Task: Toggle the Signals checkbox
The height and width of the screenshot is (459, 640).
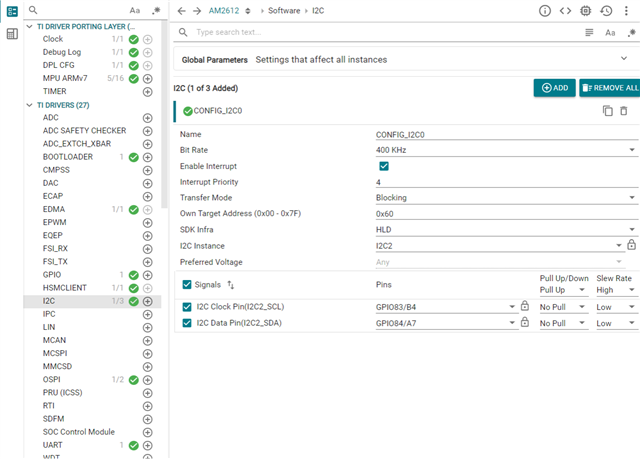Action: coord(187,284)
